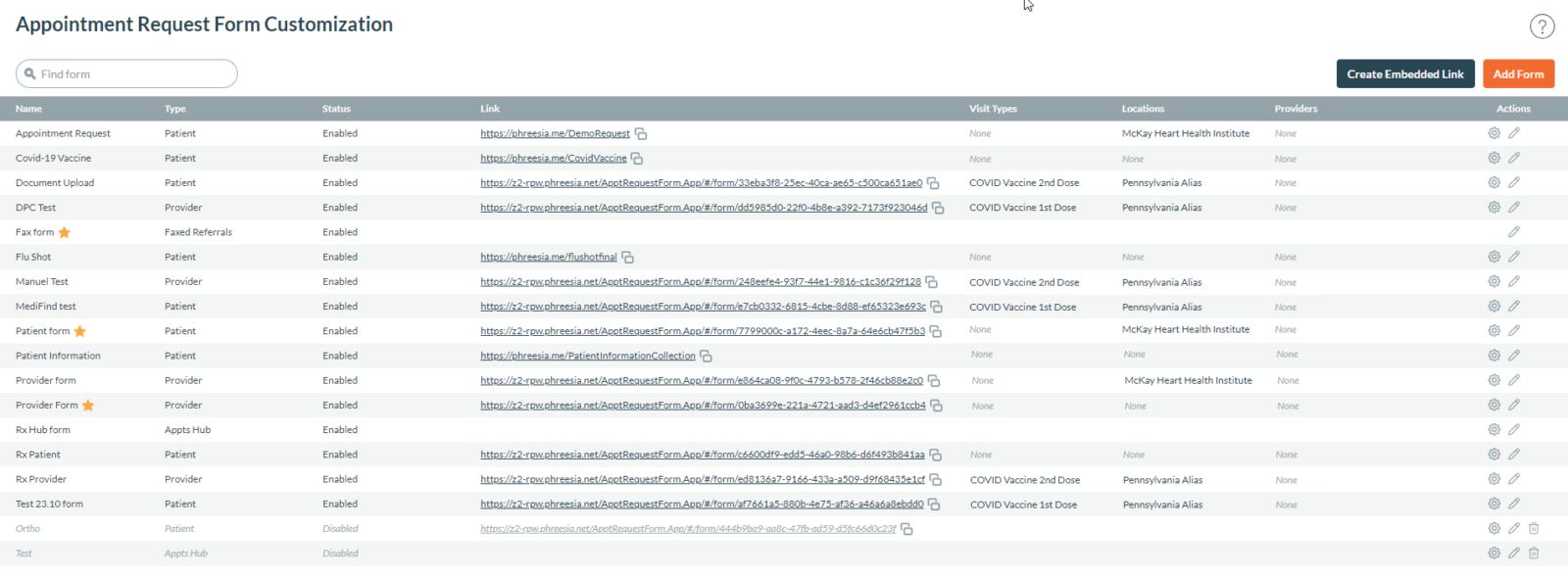
Task: Click the Name column header
Action: [x=28, y=109]
